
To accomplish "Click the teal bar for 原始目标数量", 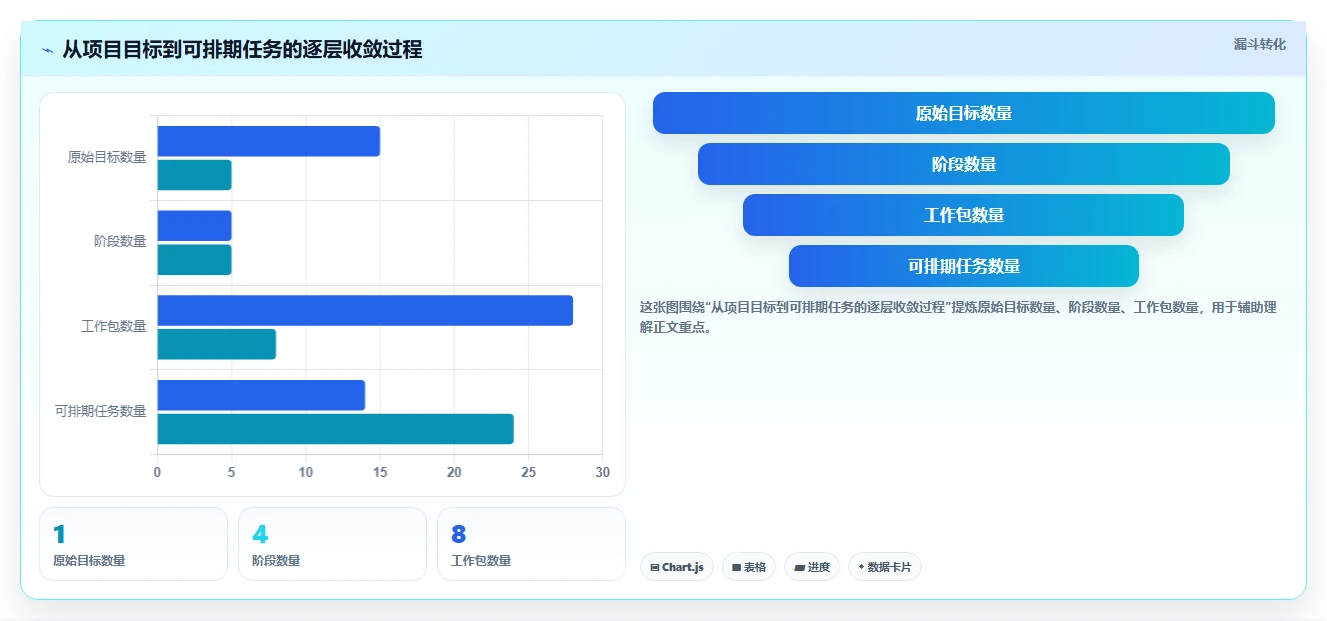I will [x=194, y=175].
